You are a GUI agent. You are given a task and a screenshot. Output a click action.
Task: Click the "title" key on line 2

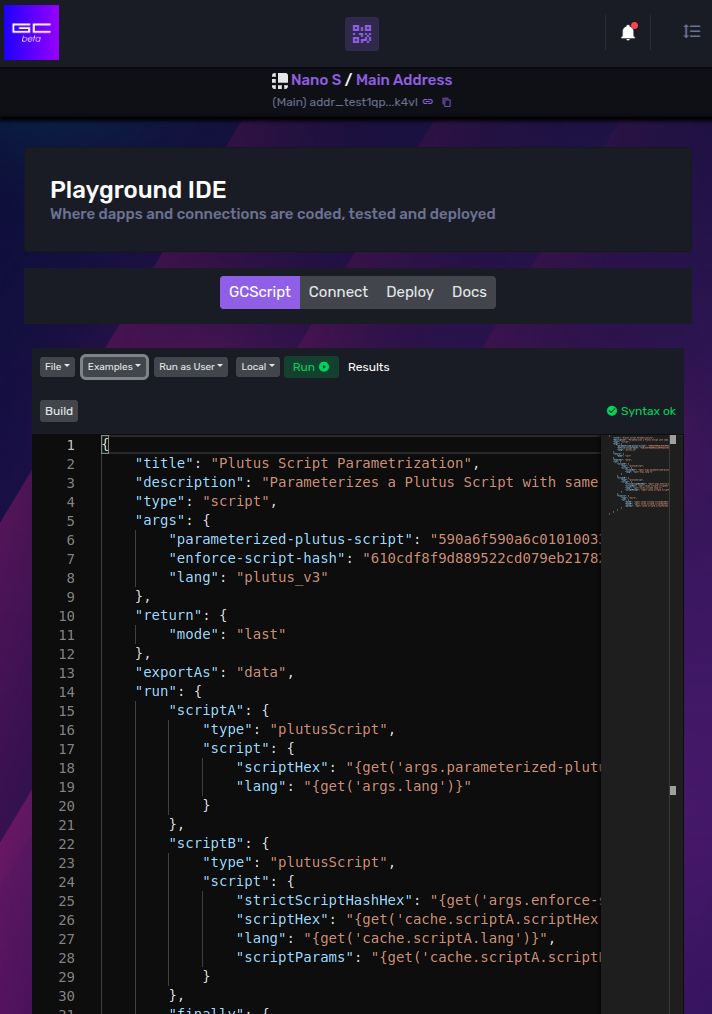164,463
